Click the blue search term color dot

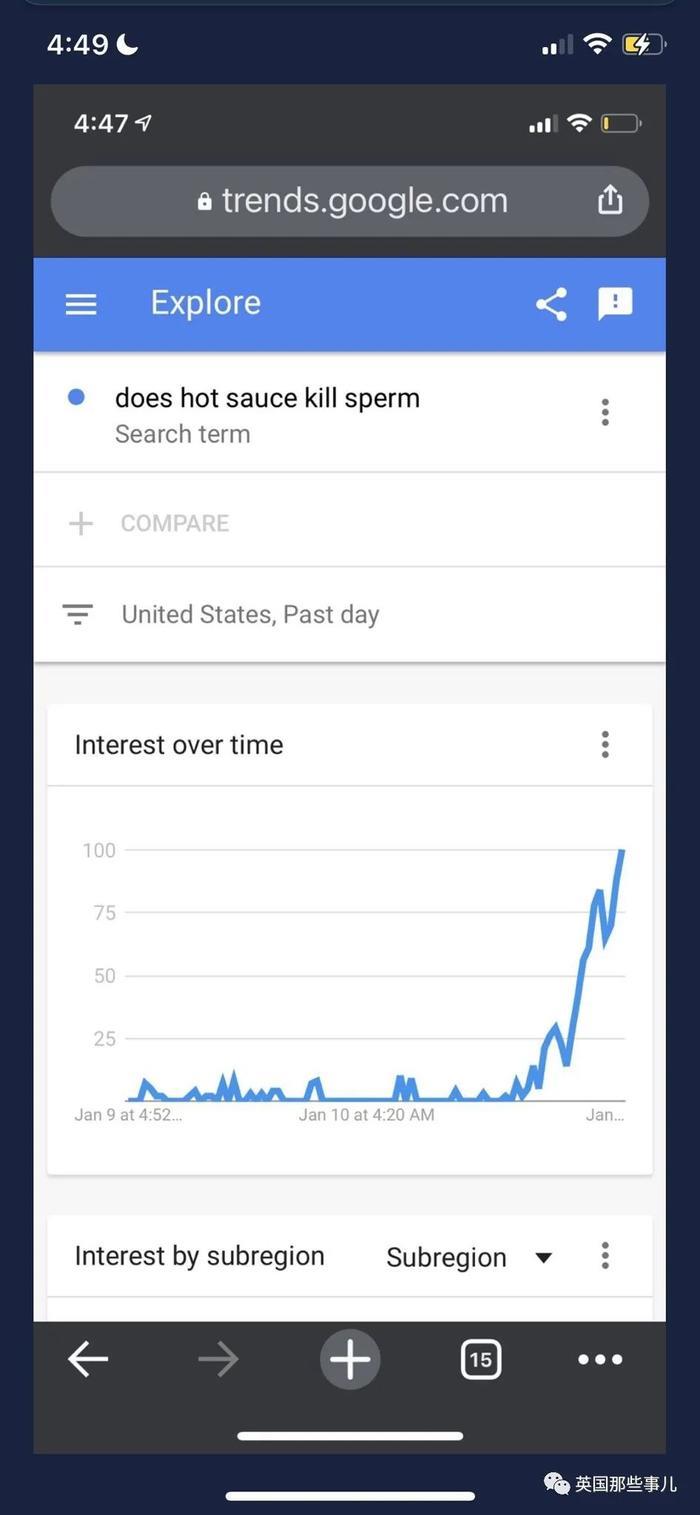(76, 397)
